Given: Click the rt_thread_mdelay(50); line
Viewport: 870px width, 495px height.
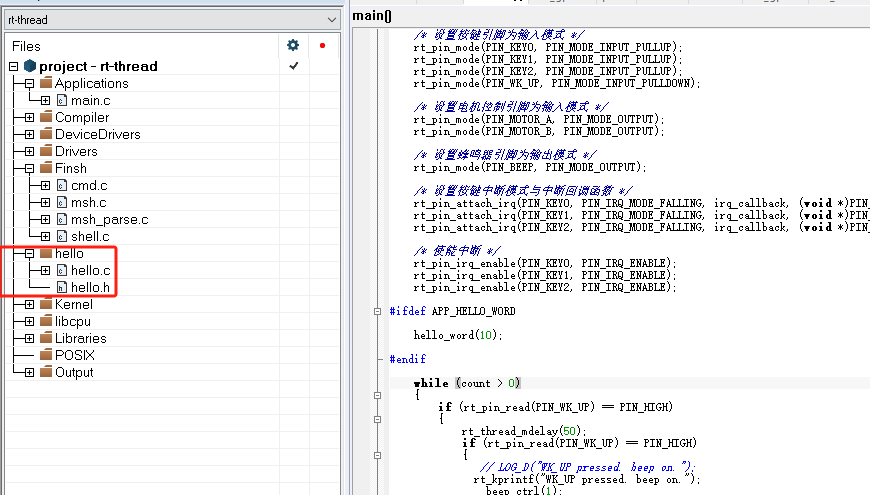Looking at the screenshot, I should (524, 431).
